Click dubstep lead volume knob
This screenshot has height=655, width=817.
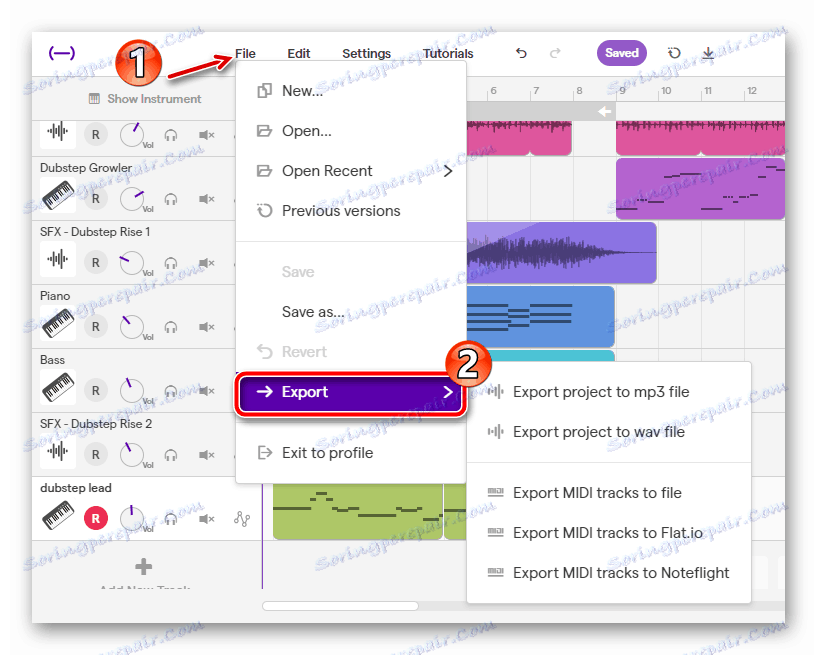(131, 517)
